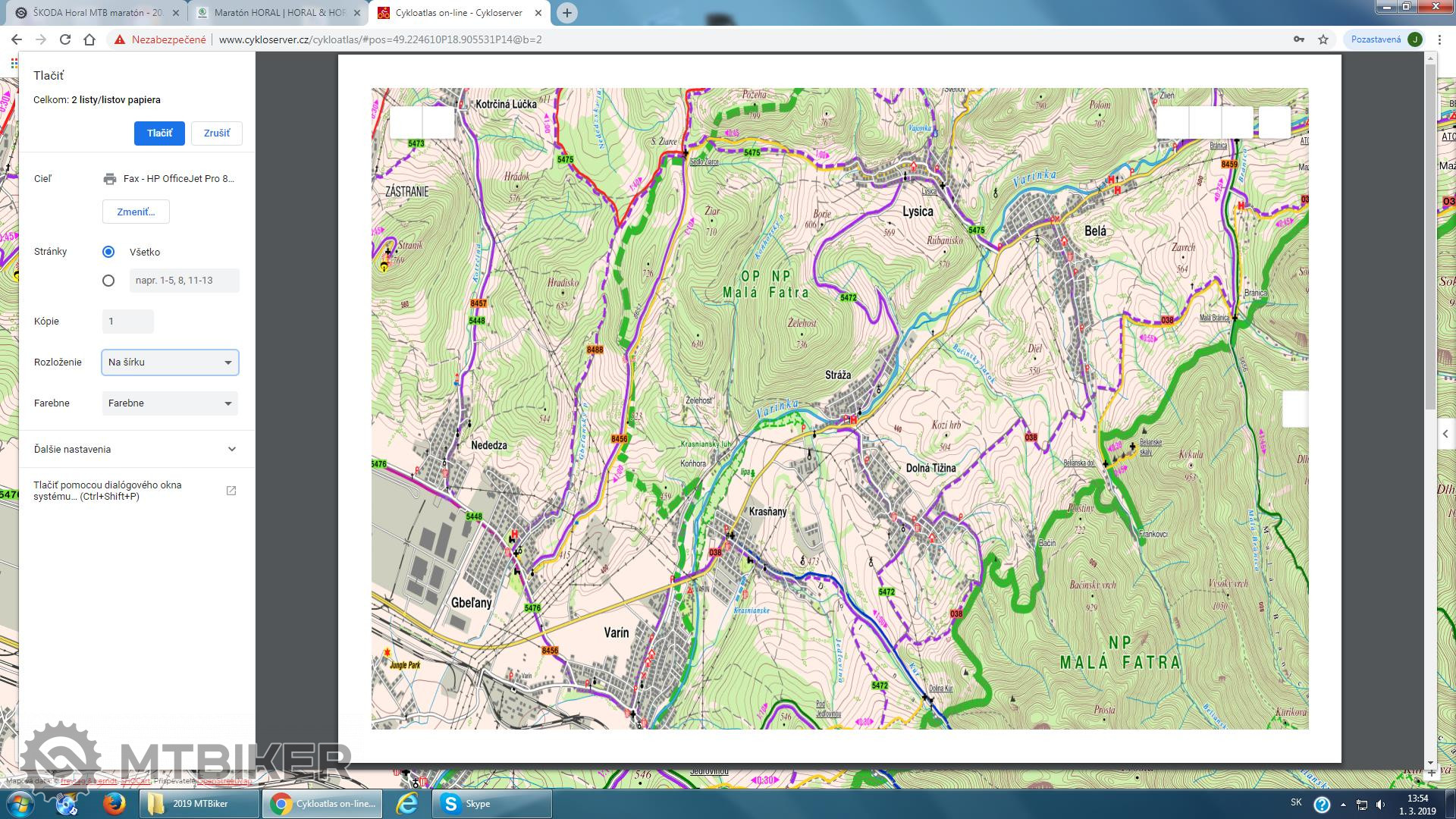This screenshot has width=1456, height=819.
Task: Open Chrome three-dot menu
Action: click(x=1439, y=39)
